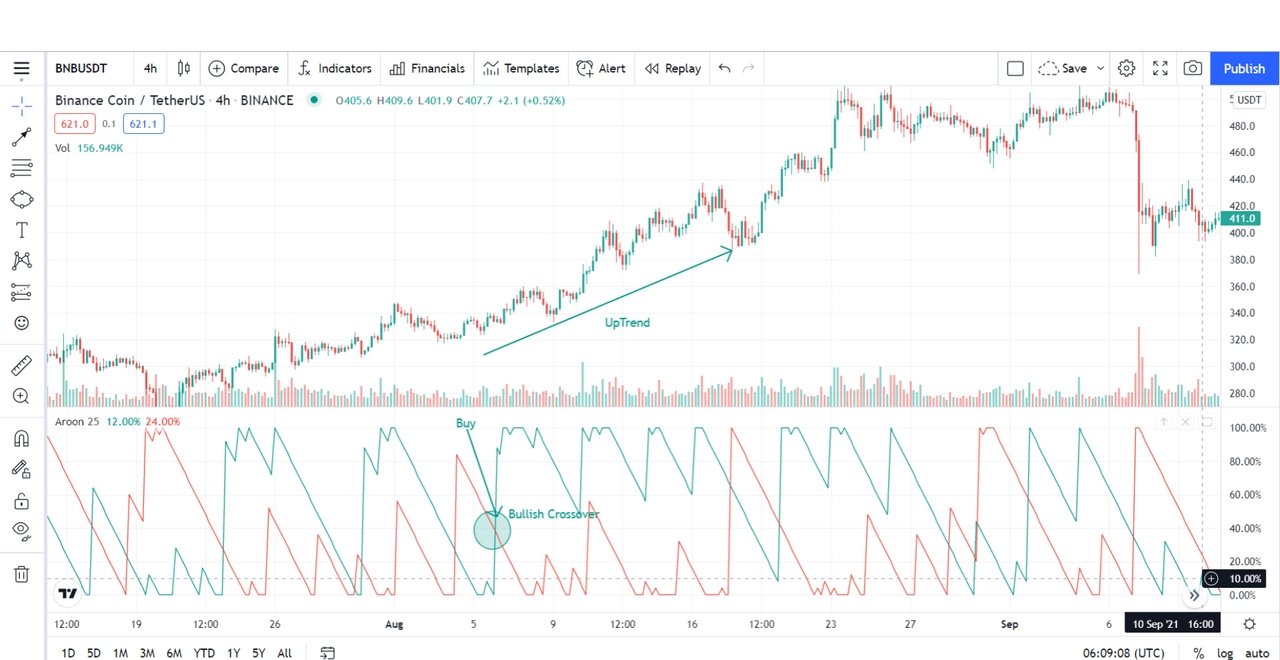Open chart settings gear icon
1280x660 pixels.
(1126, 69)
